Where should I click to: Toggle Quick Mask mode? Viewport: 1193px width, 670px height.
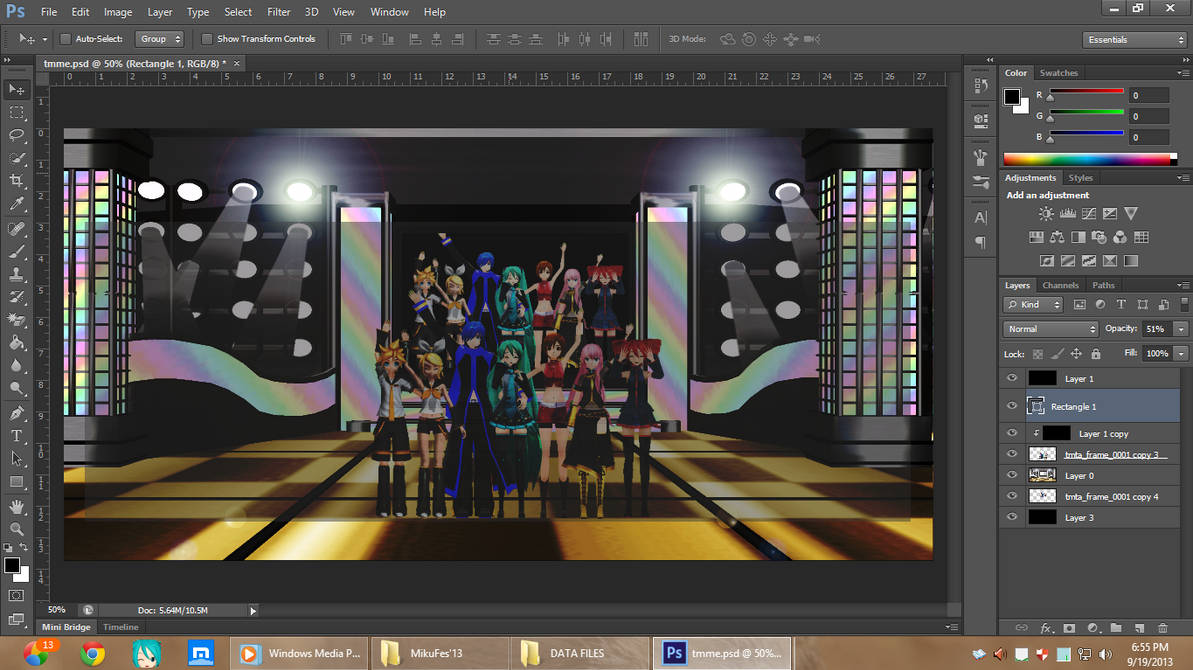point(16,595)
